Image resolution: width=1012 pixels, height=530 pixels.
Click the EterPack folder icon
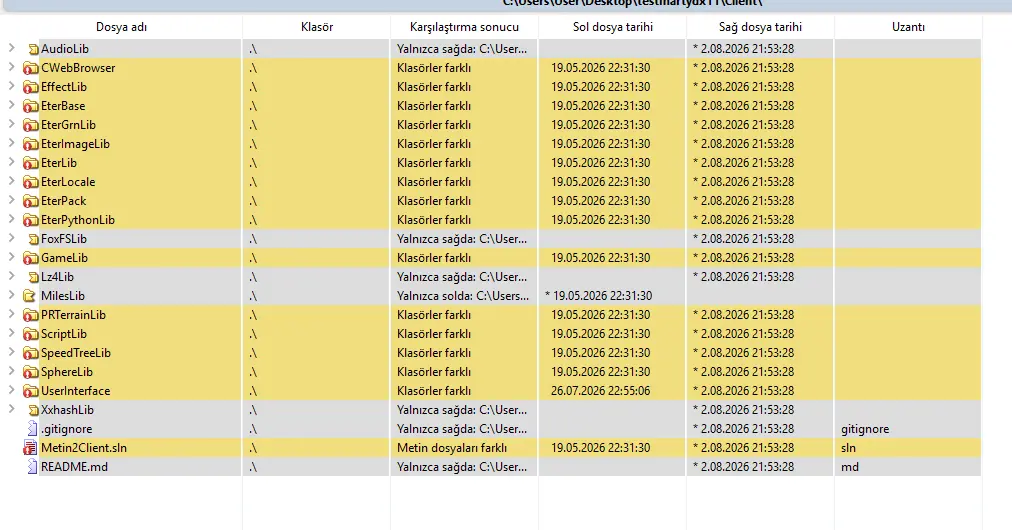[30, 201]
